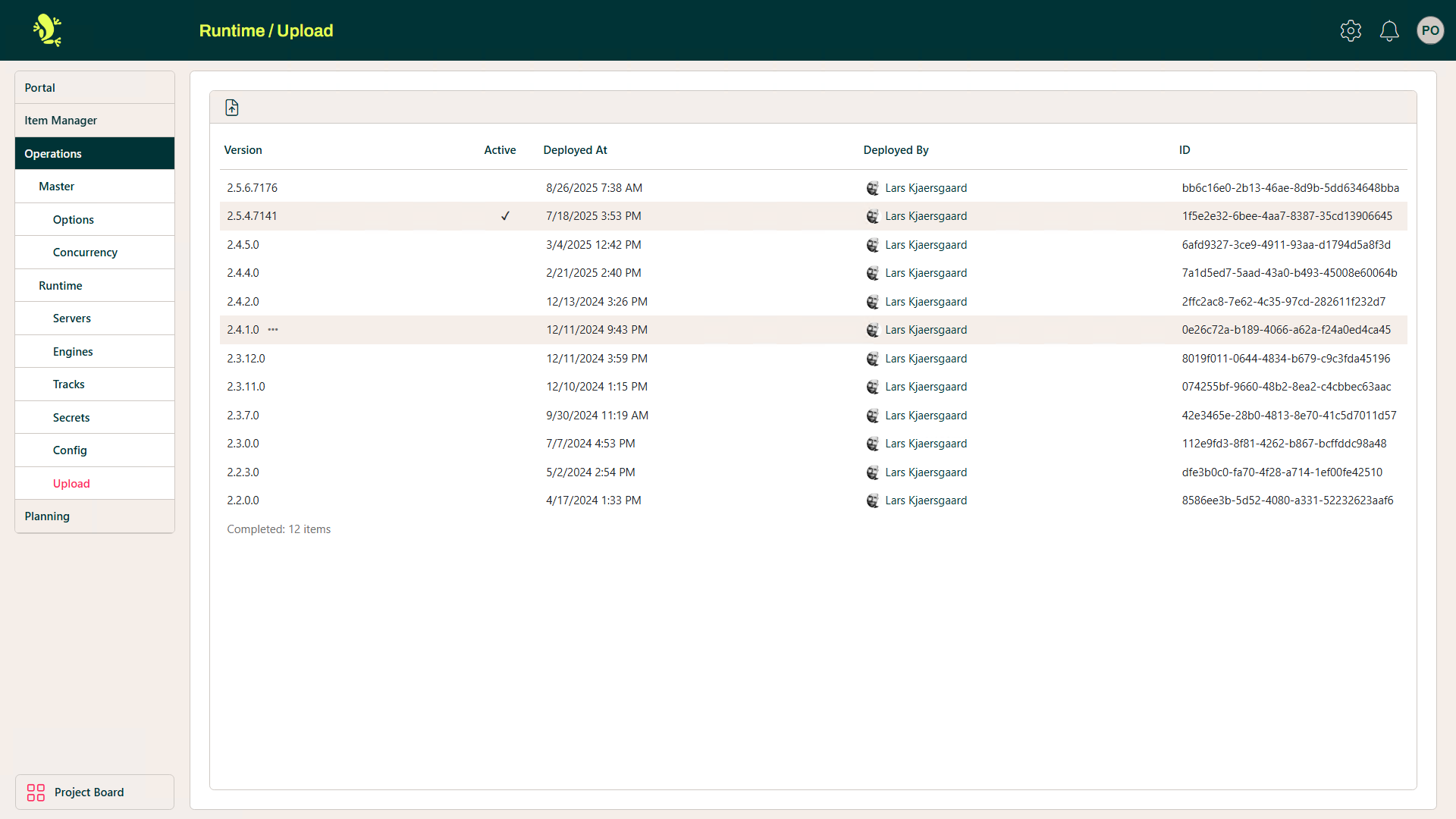Click the lizard logo in header
The height and width of the screenshot is (819, 1456).
click(47, 30)
